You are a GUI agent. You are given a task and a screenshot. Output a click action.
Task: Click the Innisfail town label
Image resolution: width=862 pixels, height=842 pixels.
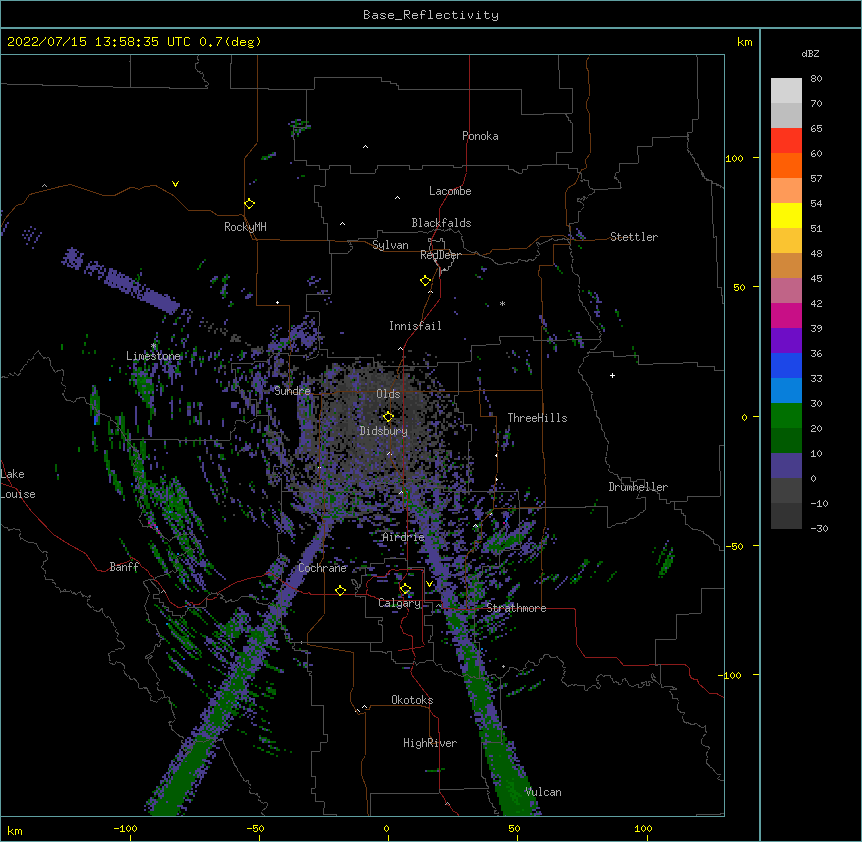(x=415, y=326)
